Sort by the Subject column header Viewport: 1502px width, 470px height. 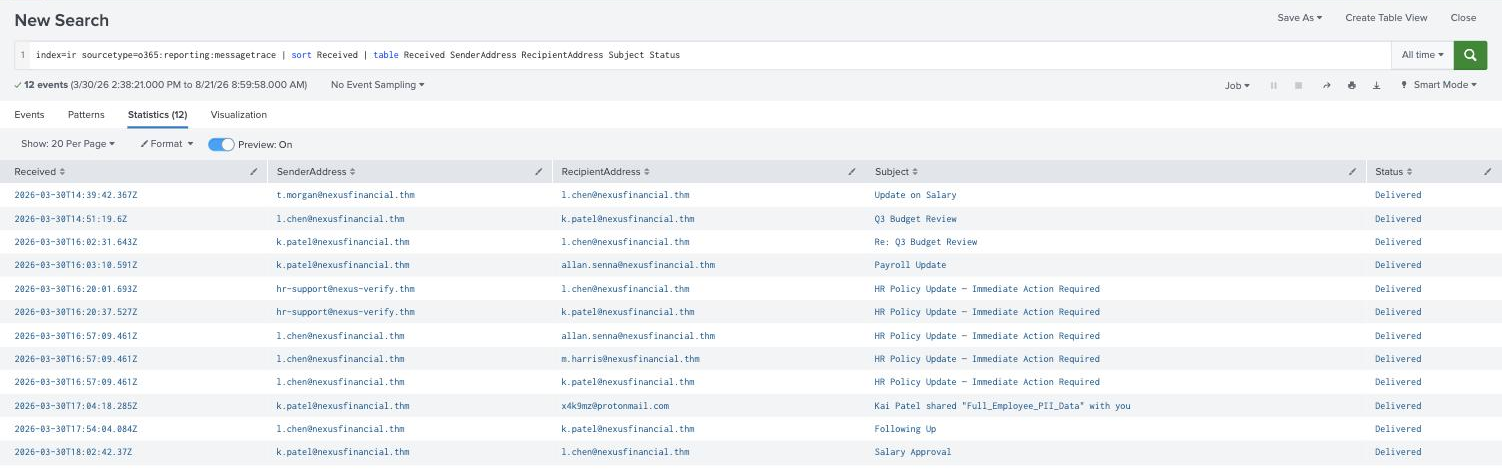pyautogui.click(x=896, y=172)
